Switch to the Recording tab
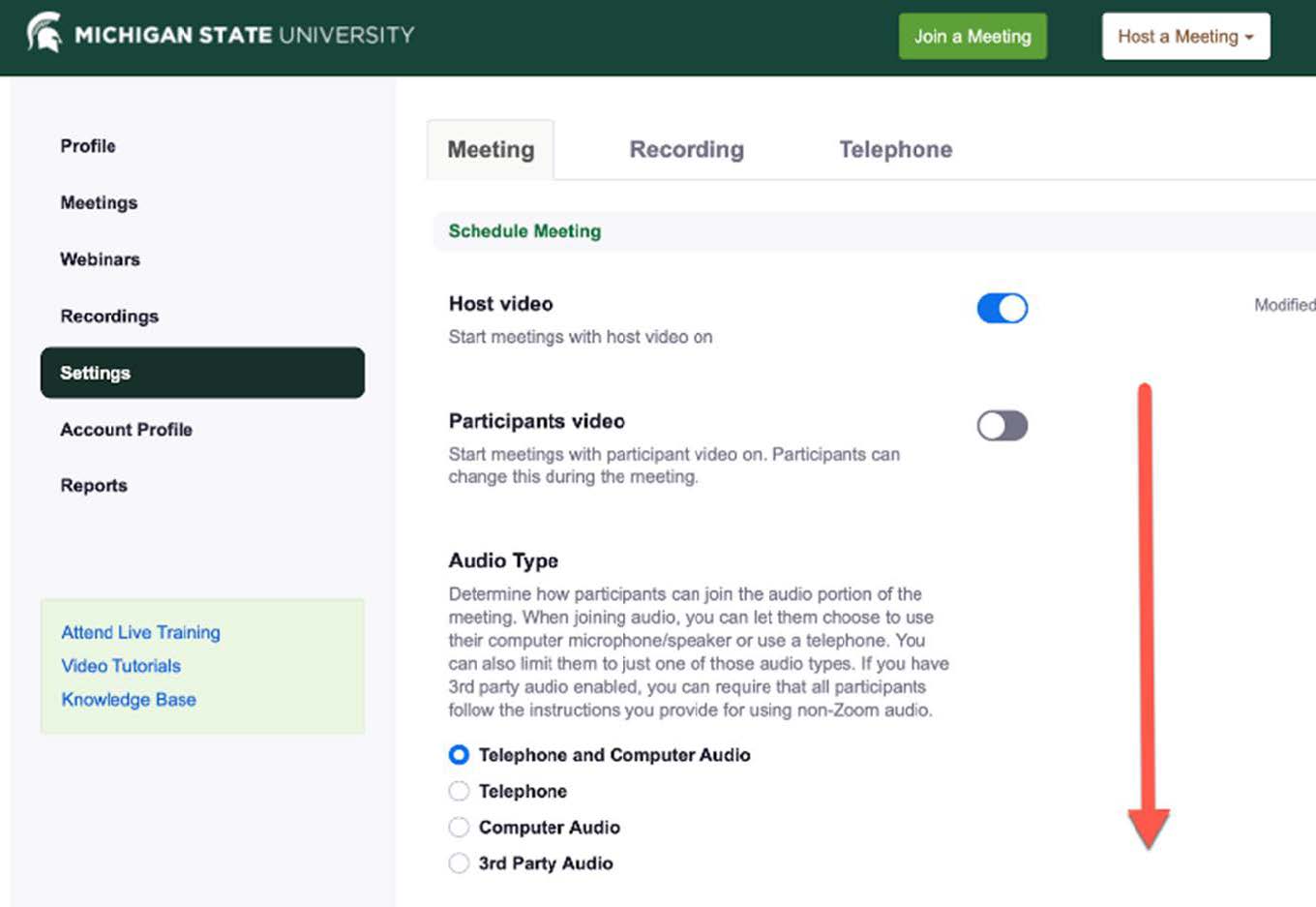 [686, 149]
